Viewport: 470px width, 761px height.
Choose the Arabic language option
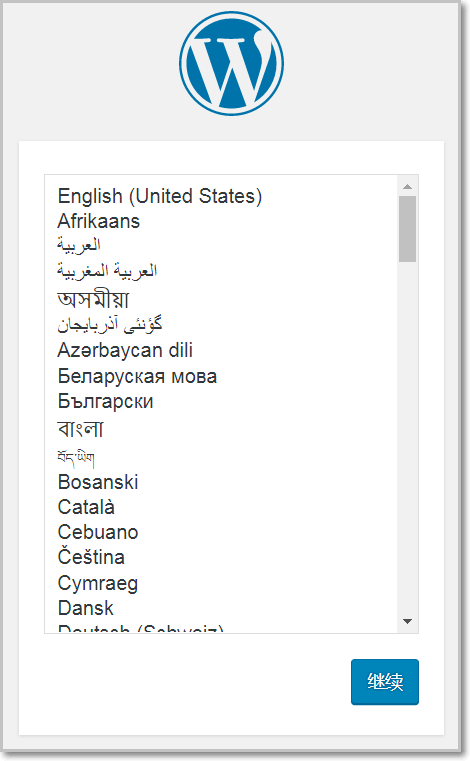(79, 245)
